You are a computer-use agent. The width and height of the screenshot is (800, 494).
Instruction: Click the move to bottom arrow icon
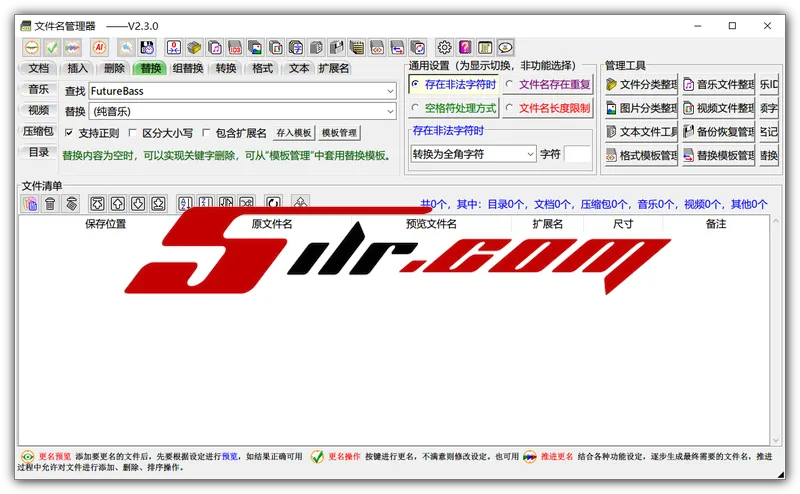point(159,204)
